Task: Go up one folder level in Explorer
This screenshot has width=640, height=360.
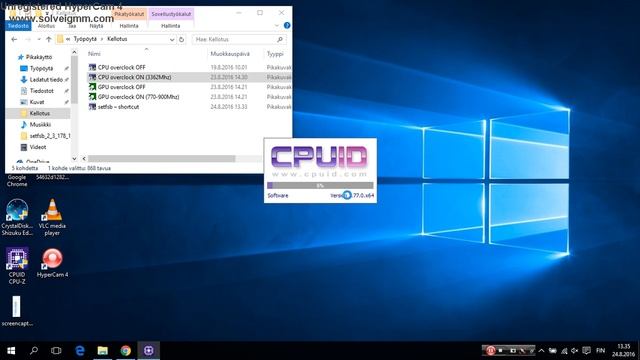Action: 49,40
